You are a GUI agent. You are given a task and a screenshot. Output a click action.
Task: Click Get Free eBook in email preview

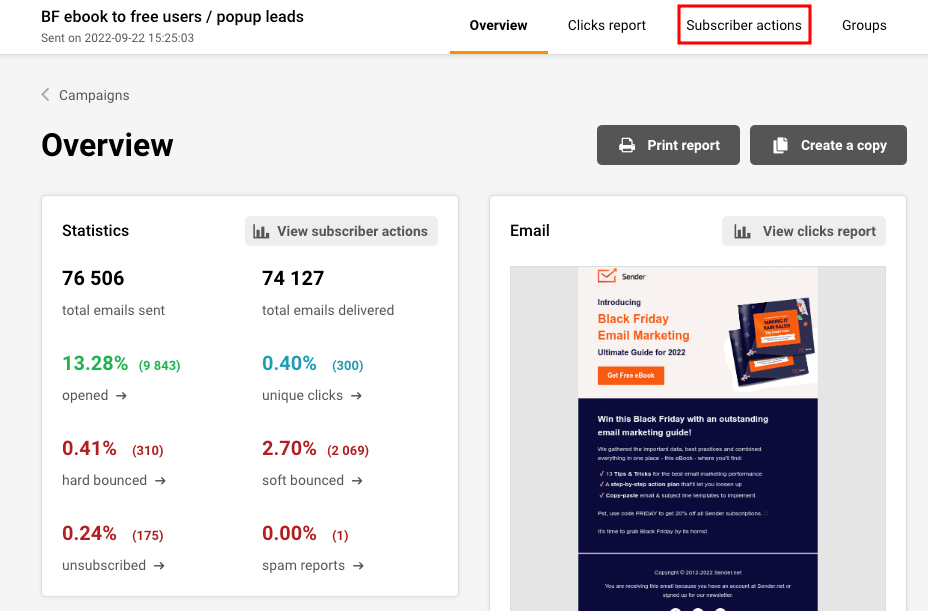[x=630, y=375]
